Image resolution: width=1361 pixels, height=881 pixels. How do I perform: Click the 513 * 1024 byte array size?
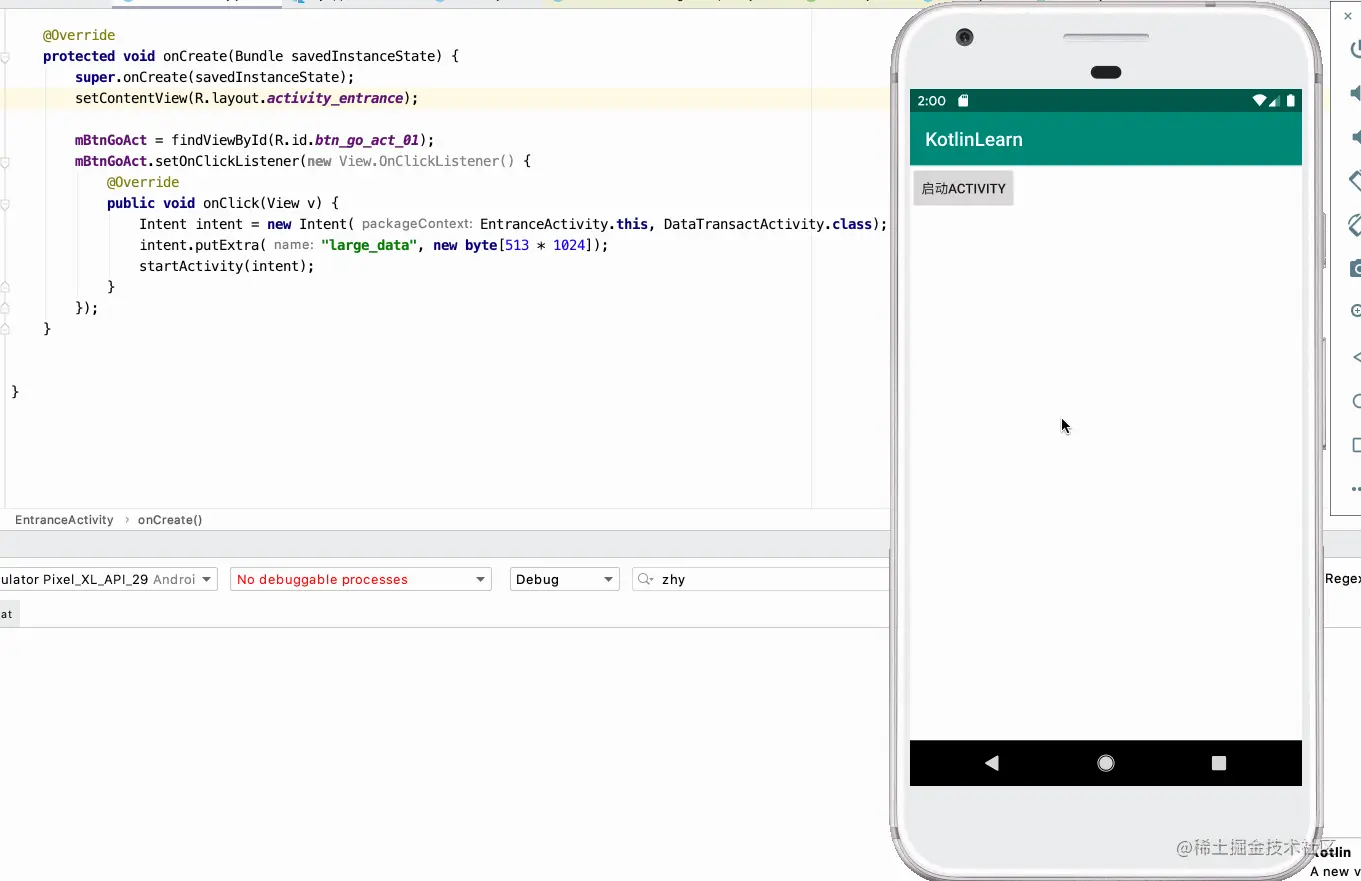coord(545,245)
